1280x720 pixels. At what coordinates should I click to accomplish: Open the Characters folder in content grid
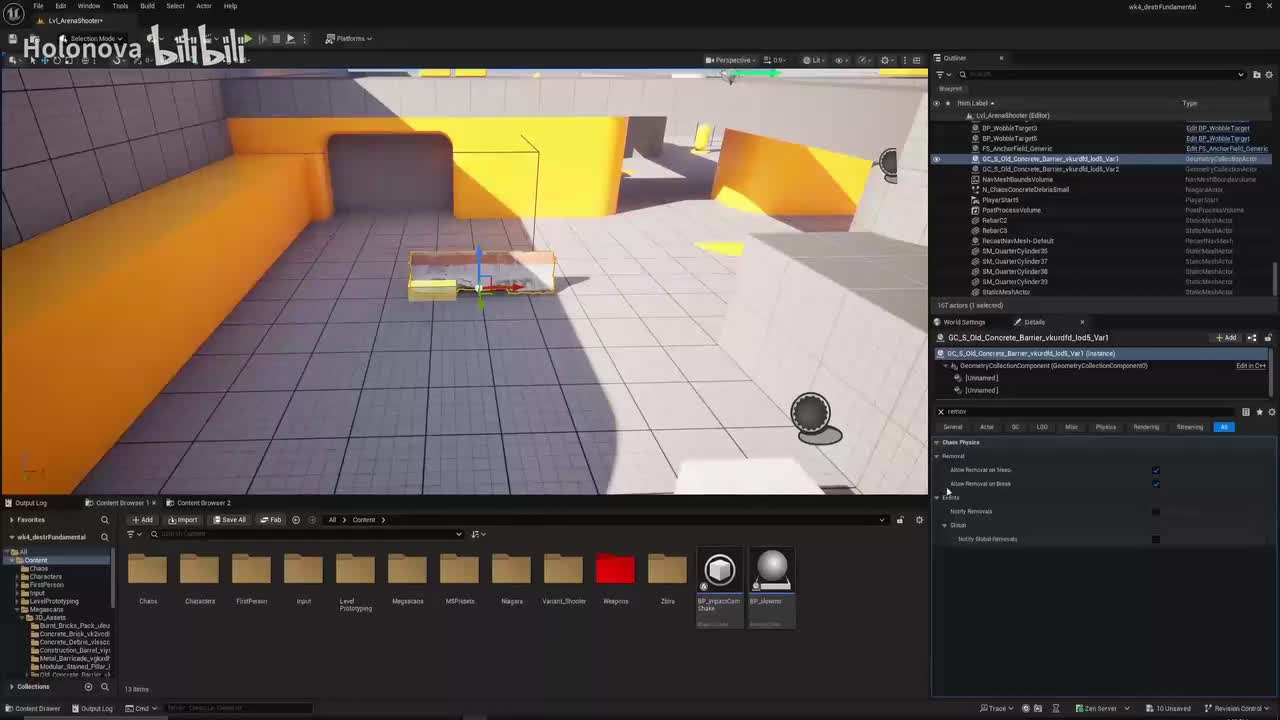point(199,570)
